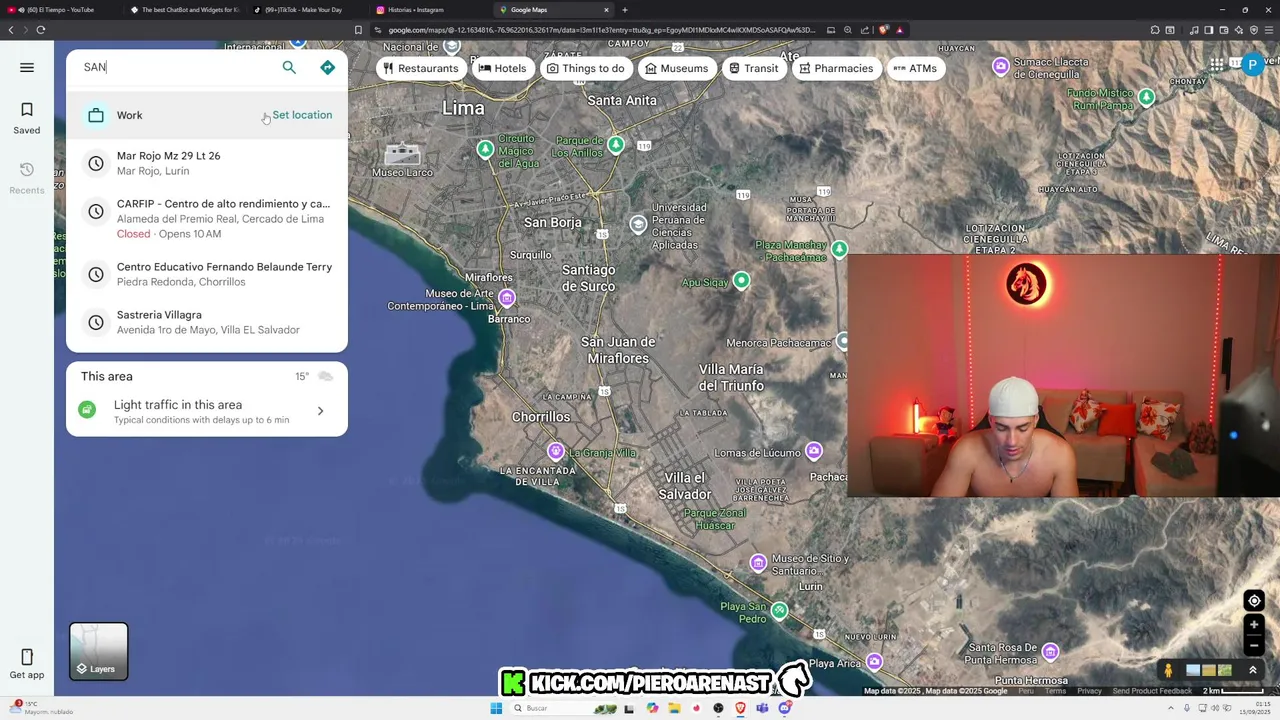Image resolution: width=1280 pixels, height=720 pixels.
Task: Activate the Street View pegman
Action: (x=1167, y=670)
